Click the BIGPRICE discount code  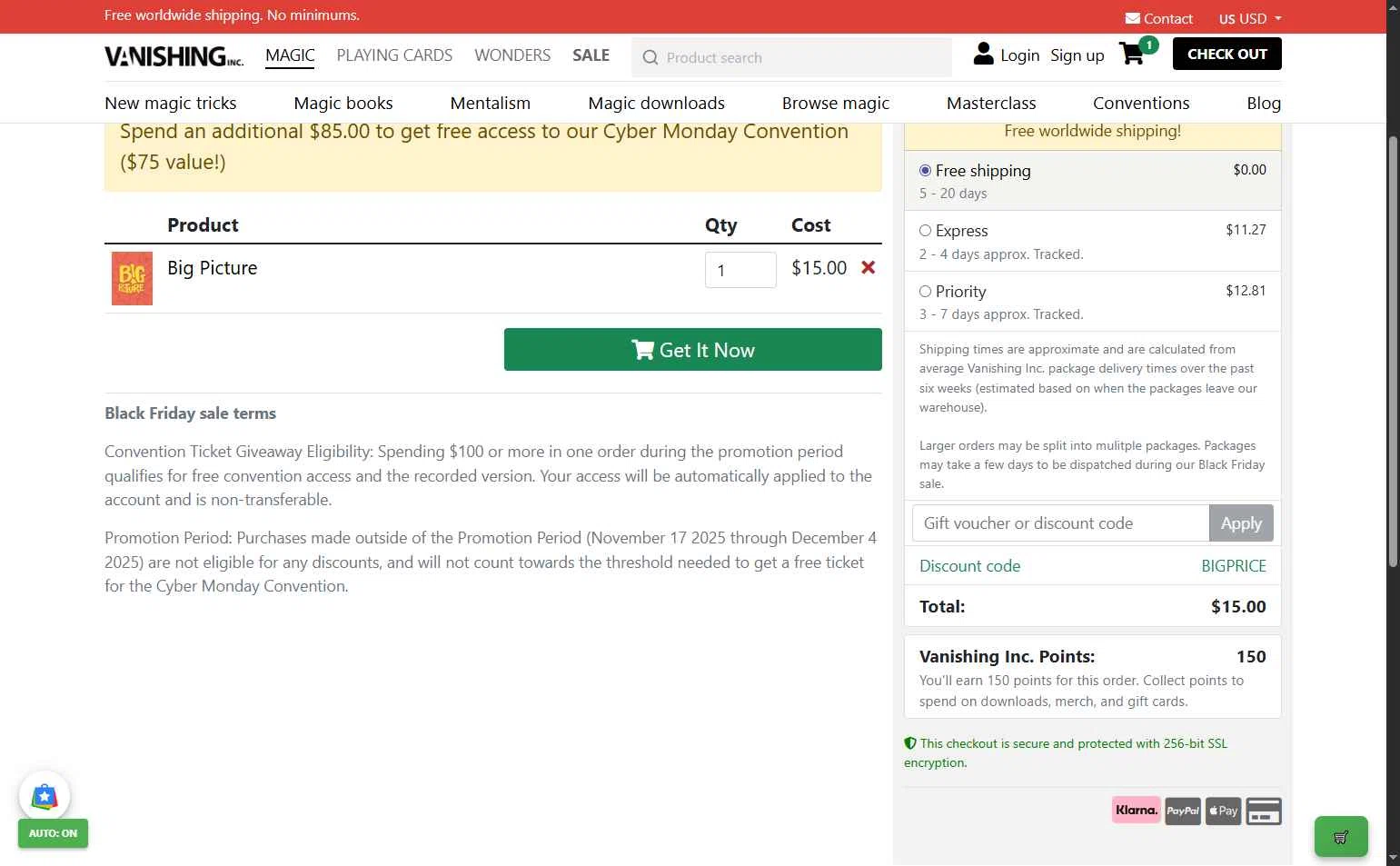(1234, 566)
